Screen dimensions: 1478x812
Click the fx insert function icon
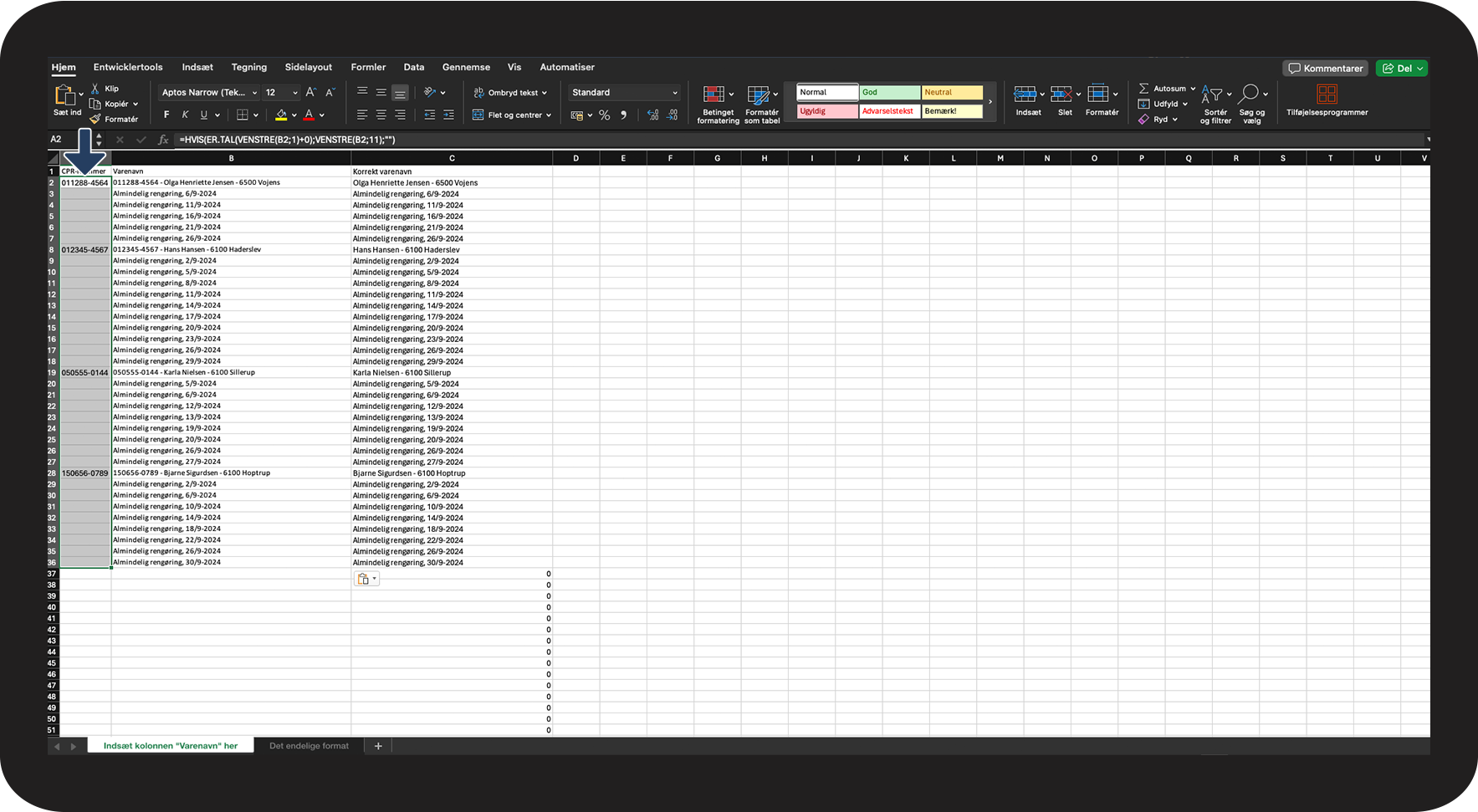163,140
